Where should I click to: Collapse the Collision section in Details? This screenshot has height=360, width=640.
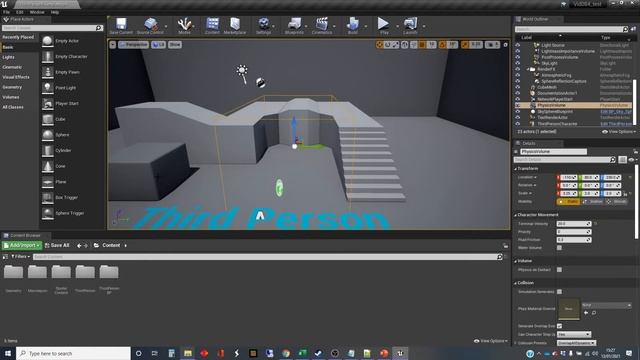(x=516, y=283)
